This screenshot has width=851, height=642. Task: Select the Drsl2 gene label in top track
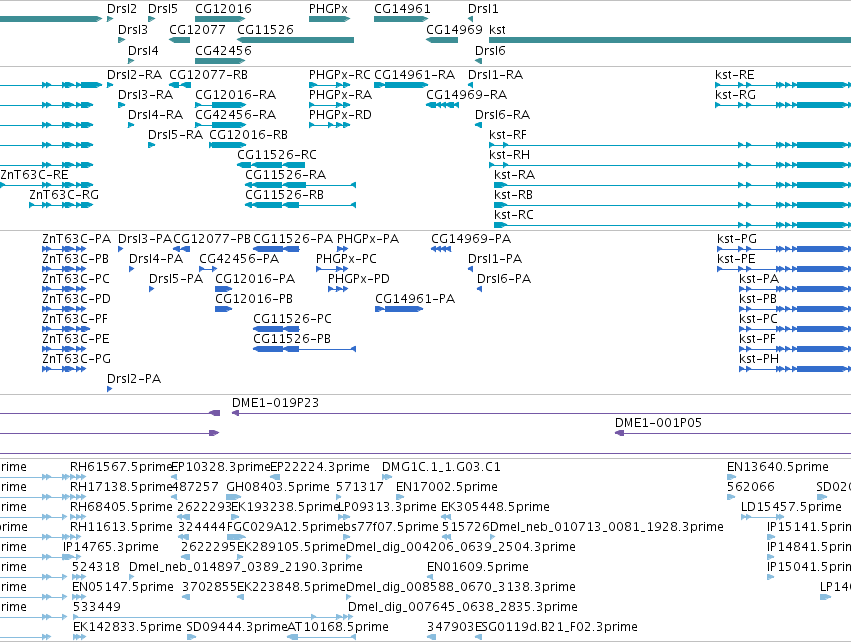point(122,9)
